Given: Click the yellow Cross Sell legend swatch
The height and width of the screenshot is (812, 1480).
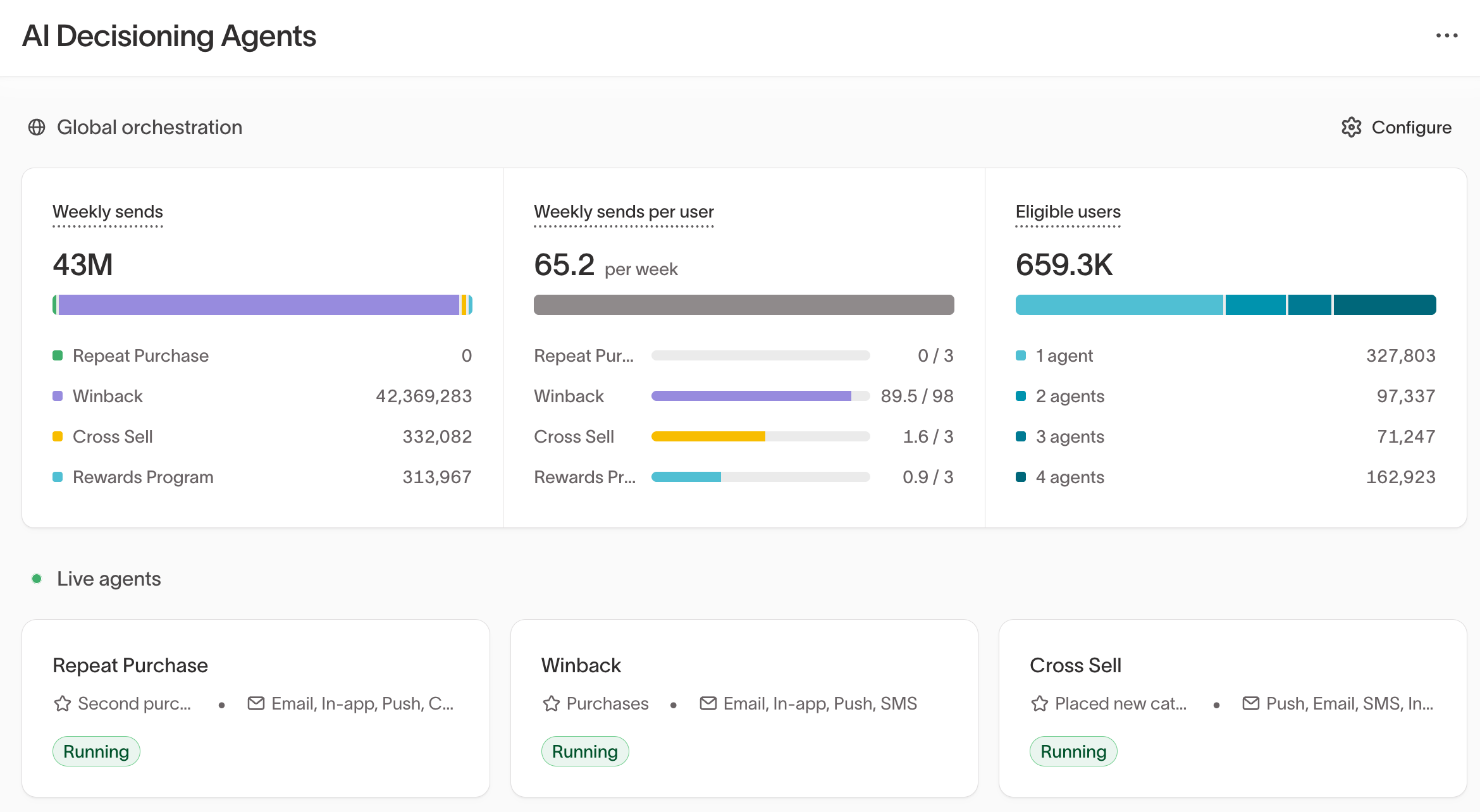Looking at the screenshot, I should pos(58,436).
